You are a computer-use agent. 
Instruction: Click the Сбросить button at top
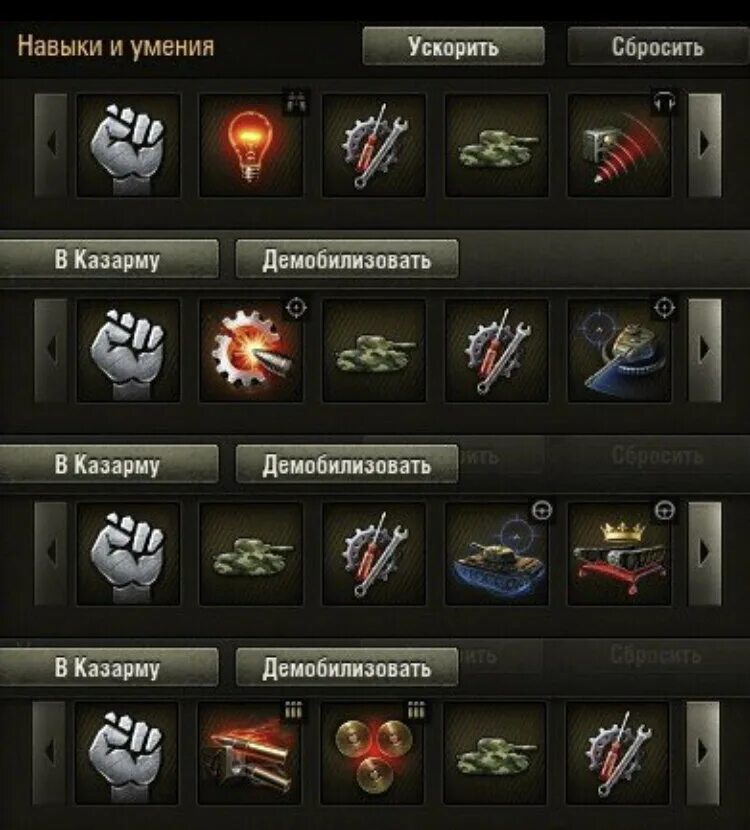658,47
